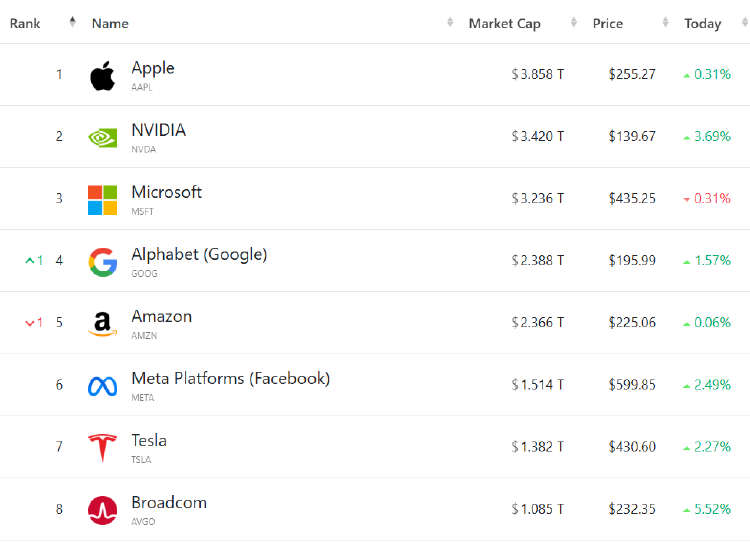Click the NVIDIA green logo
This screenshot has width=750, height=542.
pos(102,138)
